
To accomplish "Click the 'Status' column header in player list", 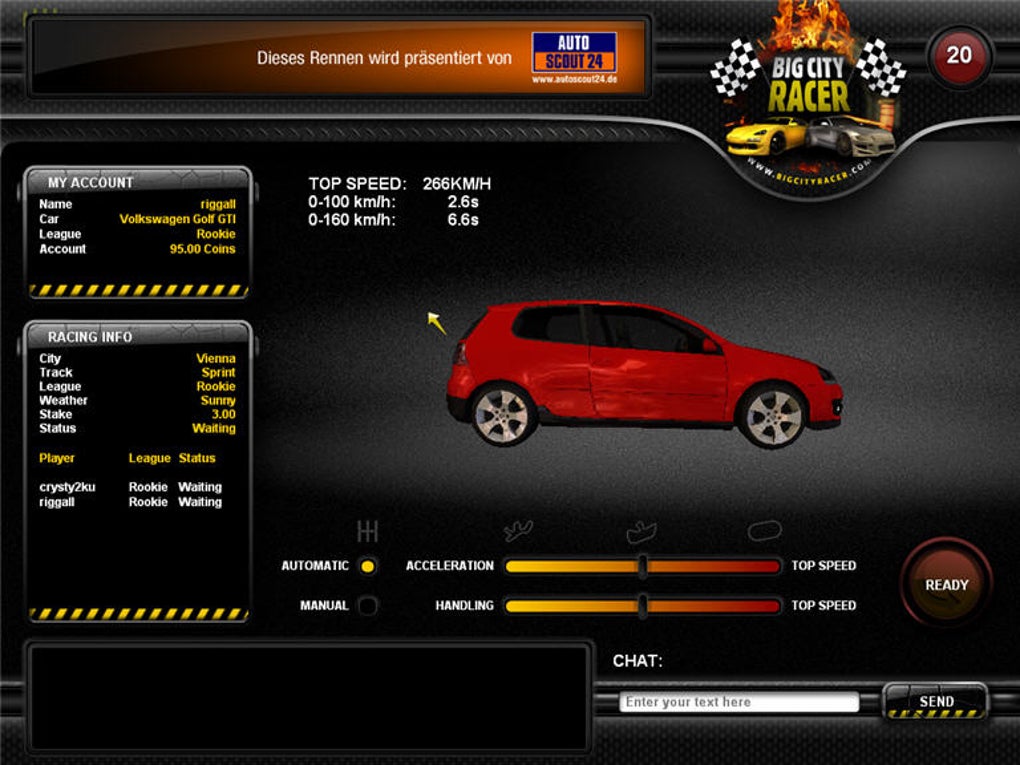I will pos(197,459).
